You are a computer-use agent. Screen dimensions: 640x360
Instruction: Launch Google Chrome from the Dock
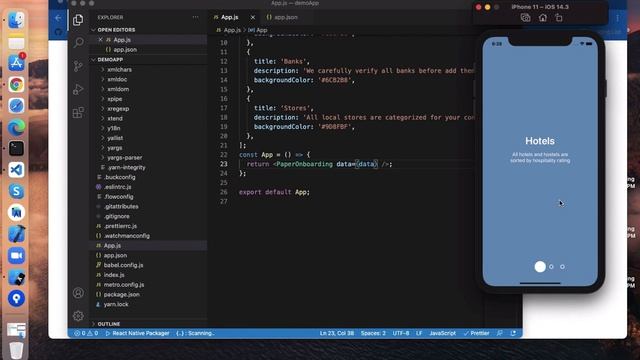(x=16, y=84)
